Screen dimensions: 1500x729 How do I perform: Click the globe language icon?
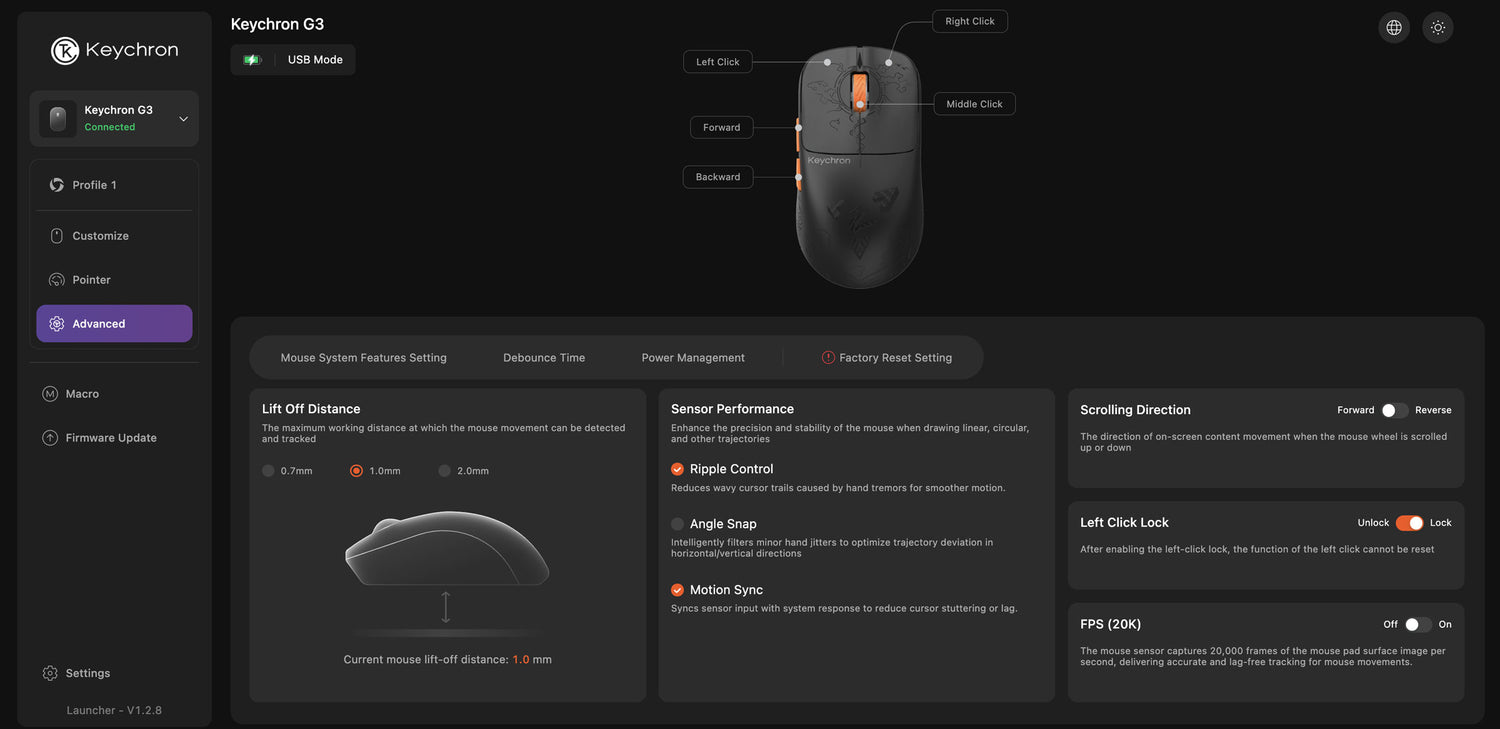(x=1394, y=28)
